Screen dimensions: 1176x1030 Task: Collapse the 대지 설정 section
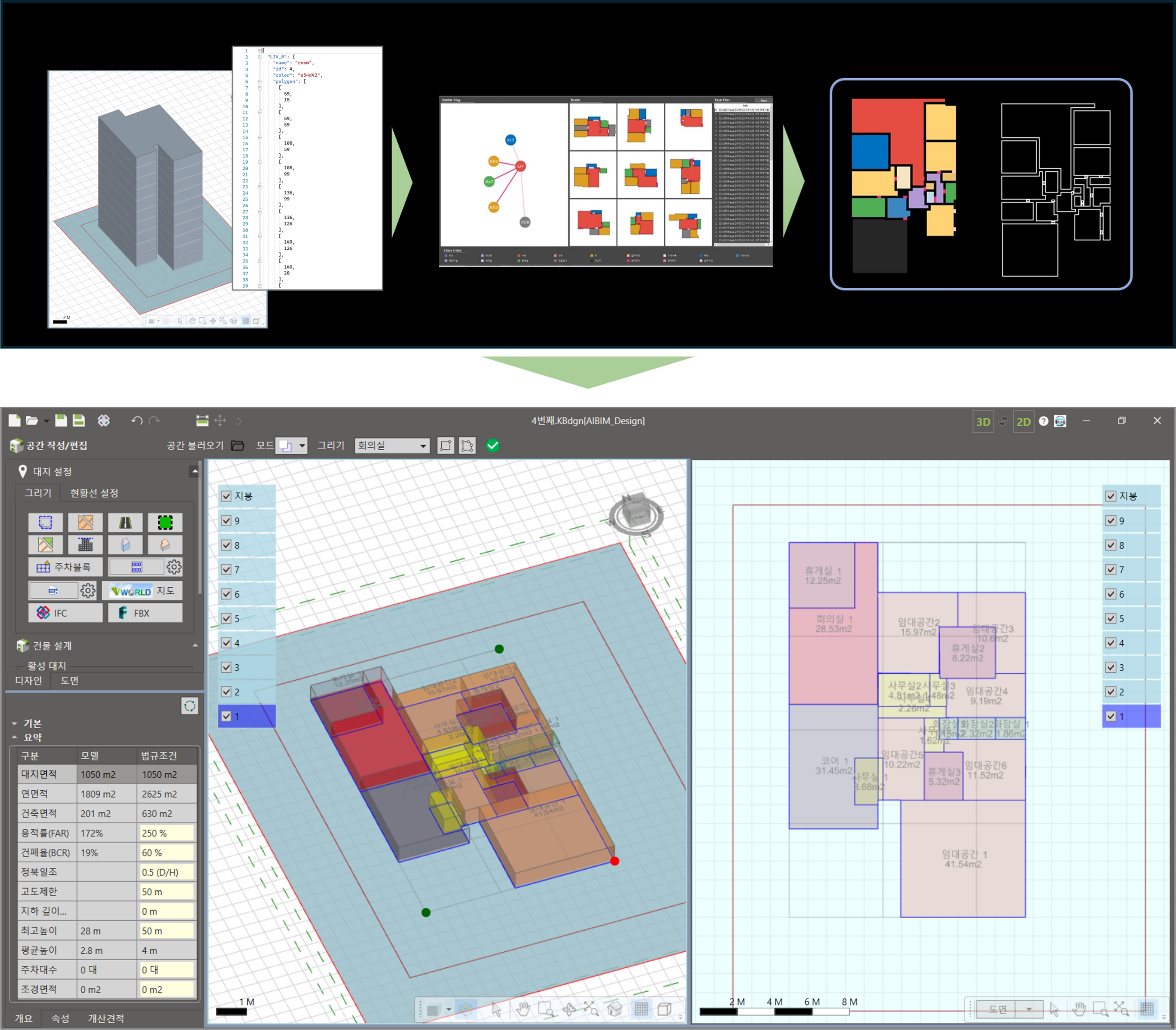tap(195, 471)
